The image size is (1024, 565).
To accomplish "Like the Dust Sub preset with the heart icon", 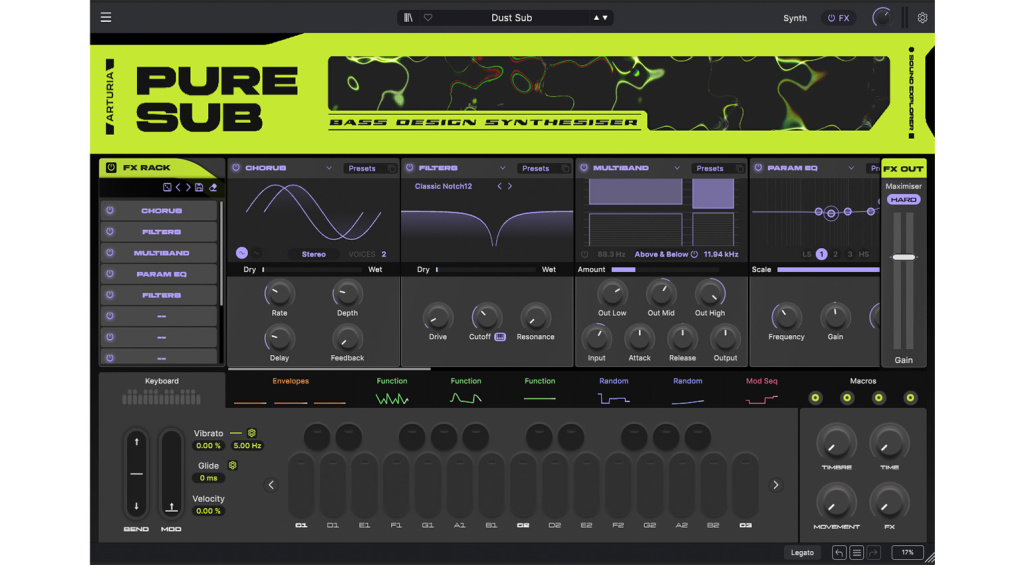I will coord(428,18).
